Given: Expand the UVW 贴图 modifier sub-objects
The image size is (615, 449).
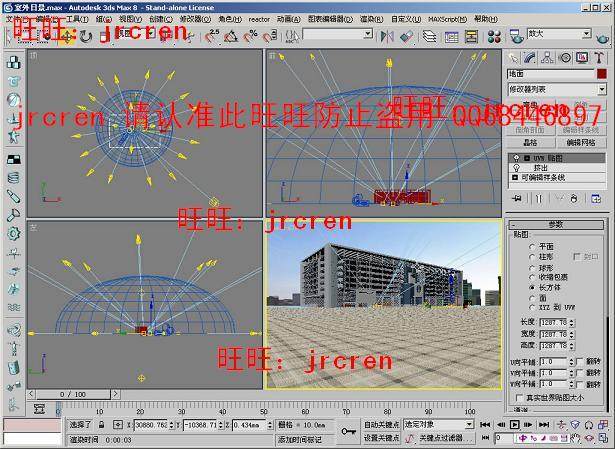Looking at the screenshot, I should [x=527, y=158].
